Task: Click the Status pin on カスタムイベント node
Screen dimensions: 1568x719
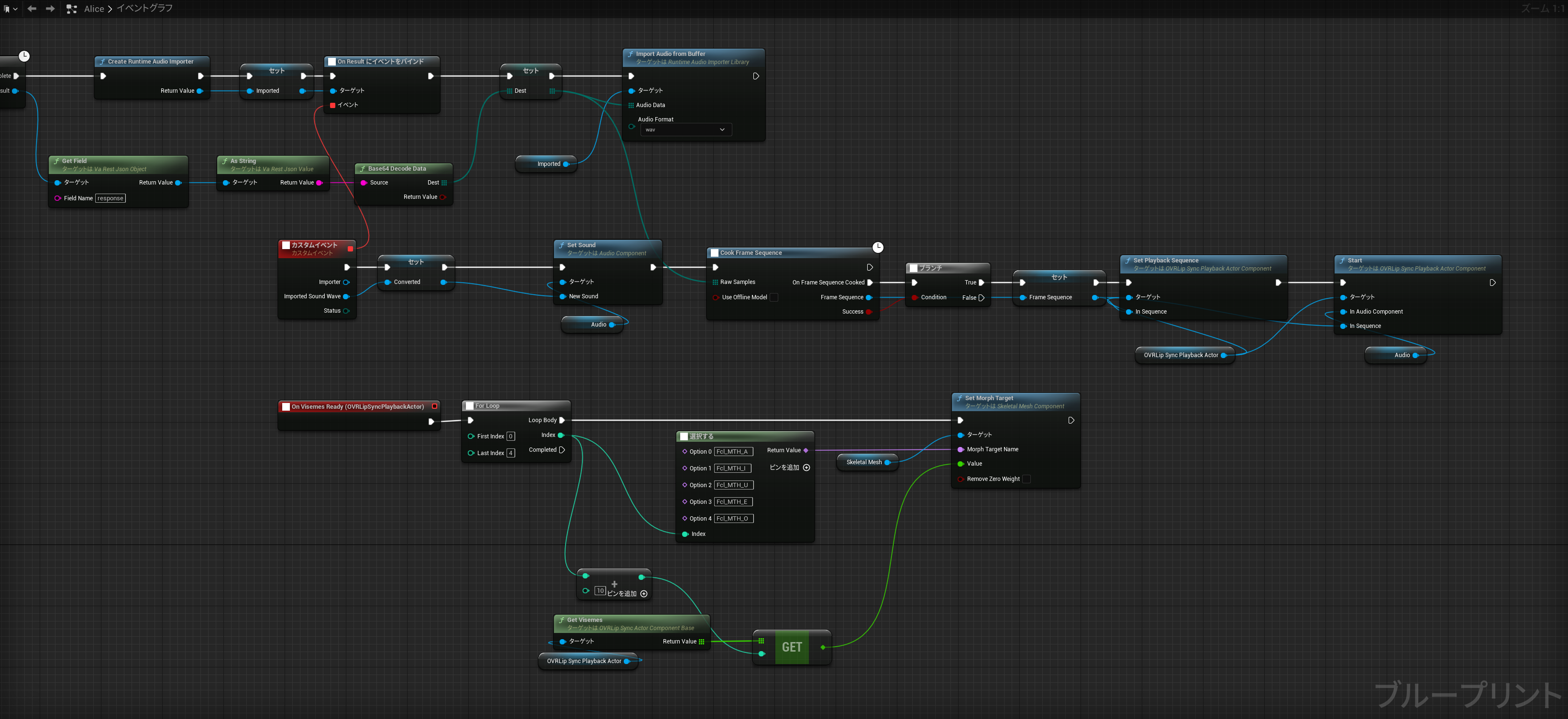Action: coord(346,311)
